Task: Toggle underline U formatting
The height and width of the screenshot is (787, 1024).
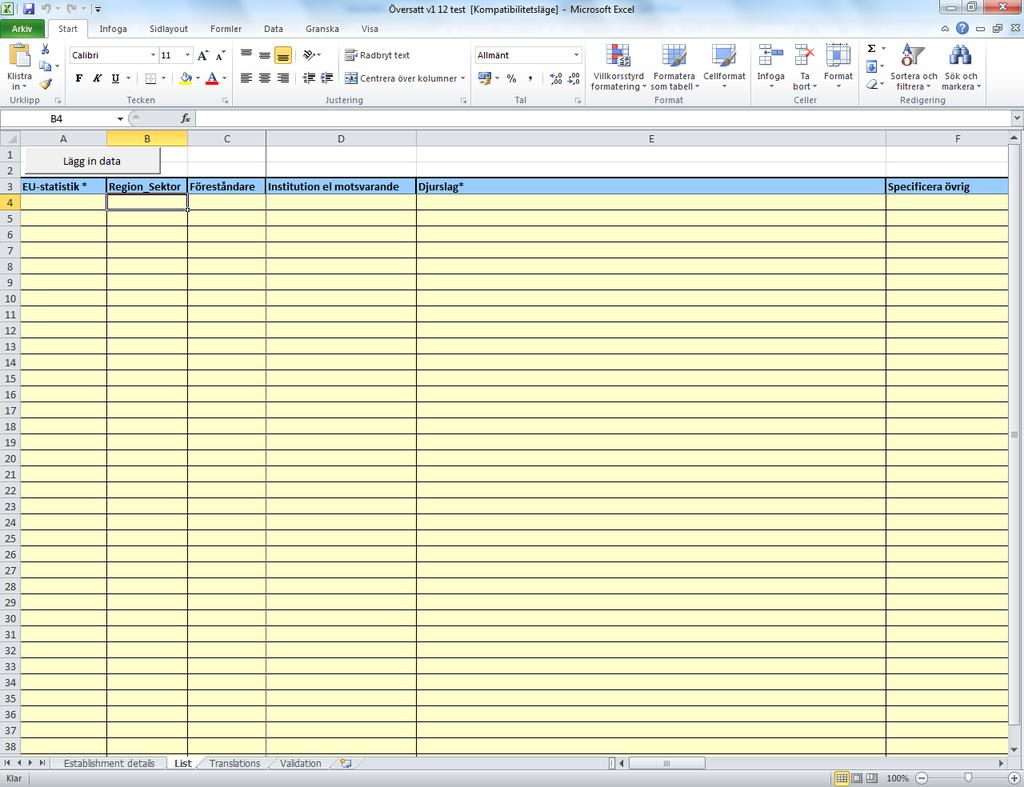Action: pos(116,78)
